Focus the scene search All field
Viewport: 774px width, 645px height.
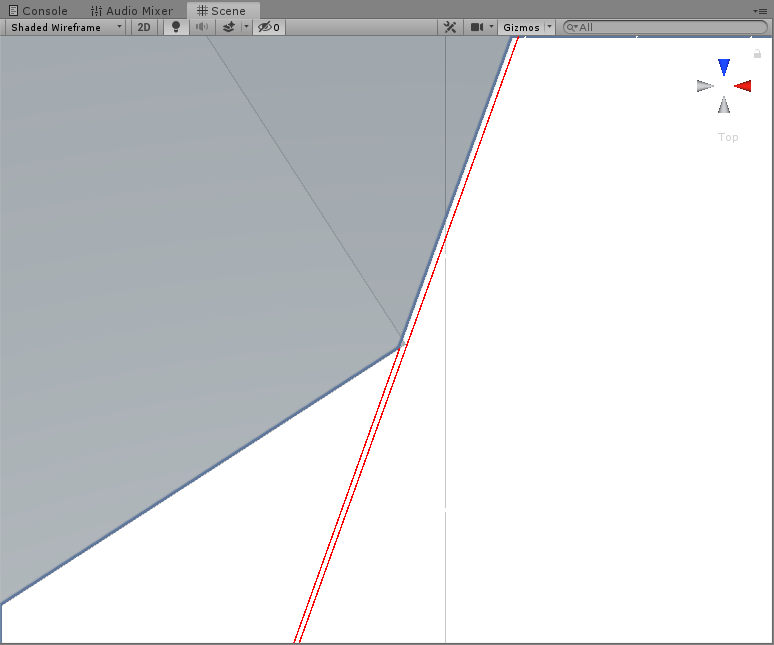click(665, 27)
